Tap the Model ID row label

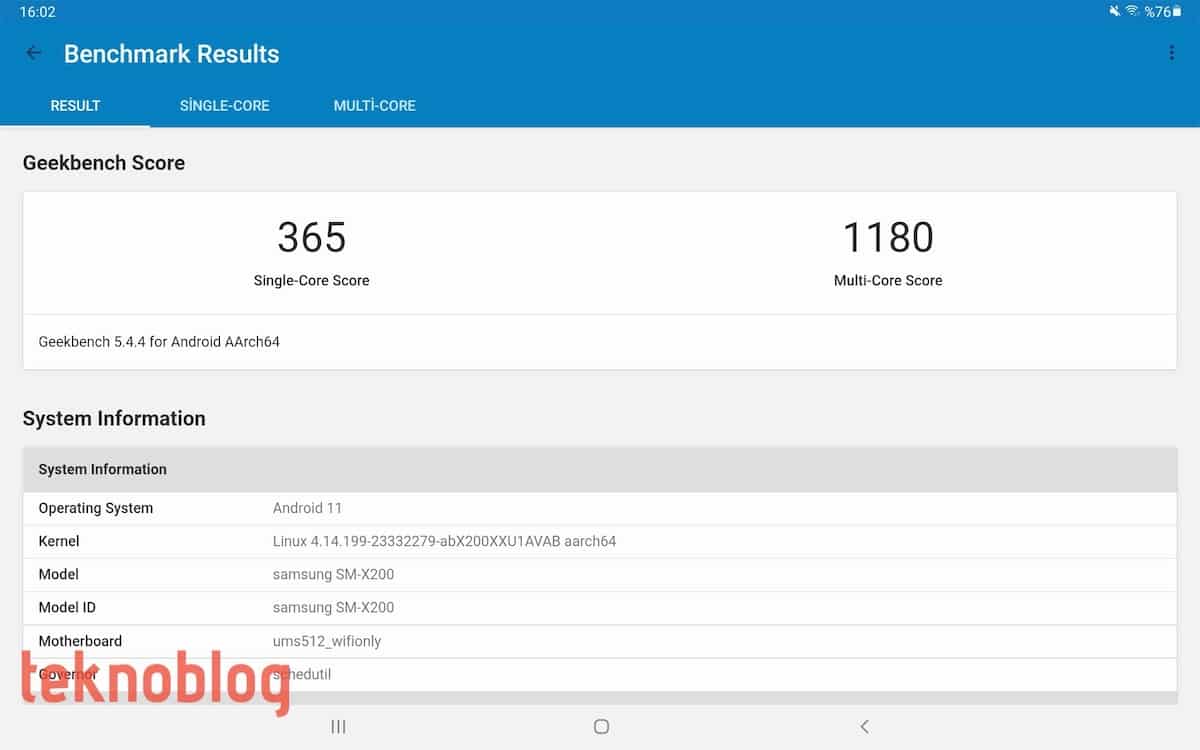(x=67, y=607)
